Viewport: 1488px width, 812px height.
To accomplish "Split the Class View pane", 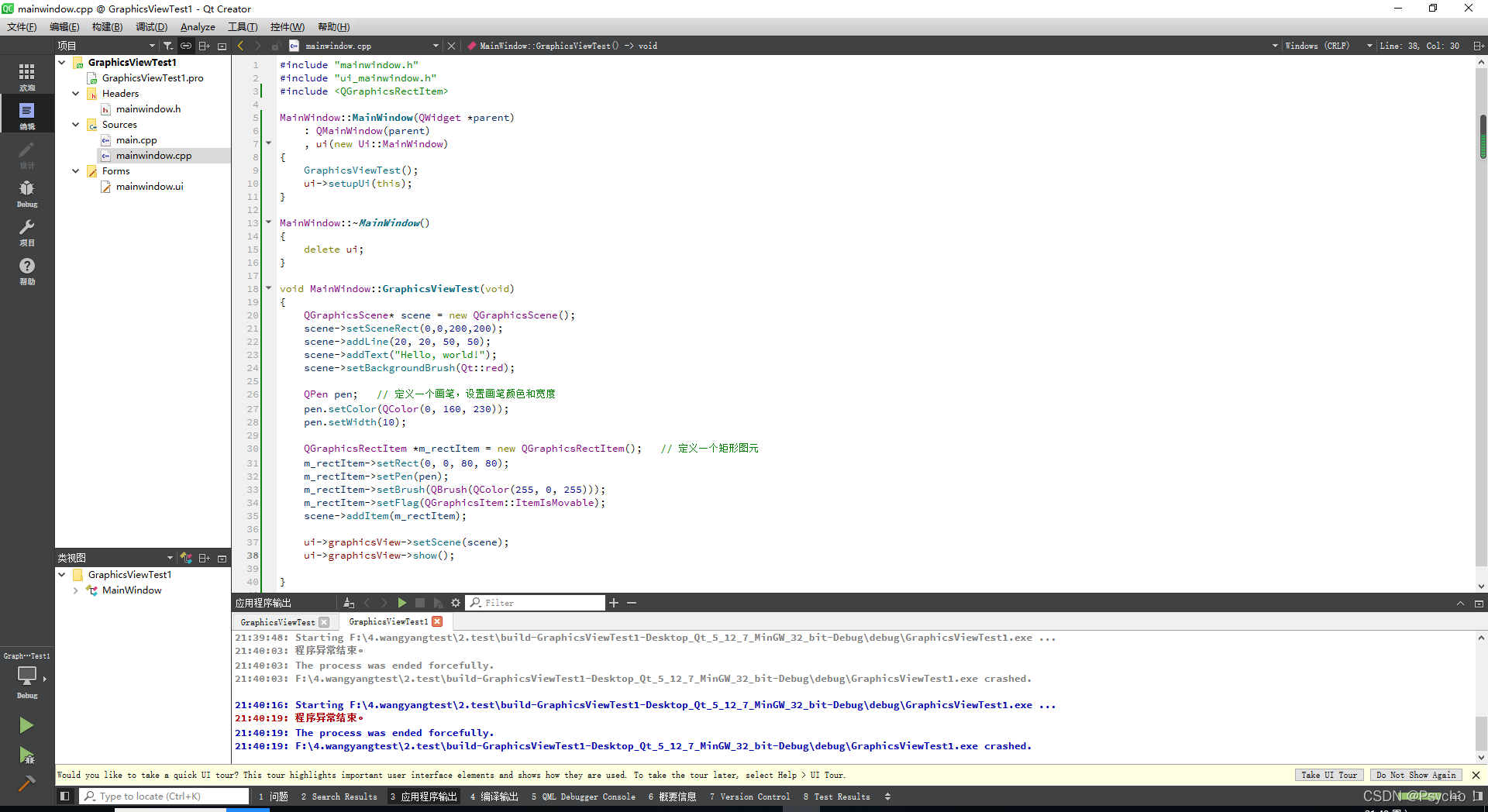I will (x=205, y=558).
